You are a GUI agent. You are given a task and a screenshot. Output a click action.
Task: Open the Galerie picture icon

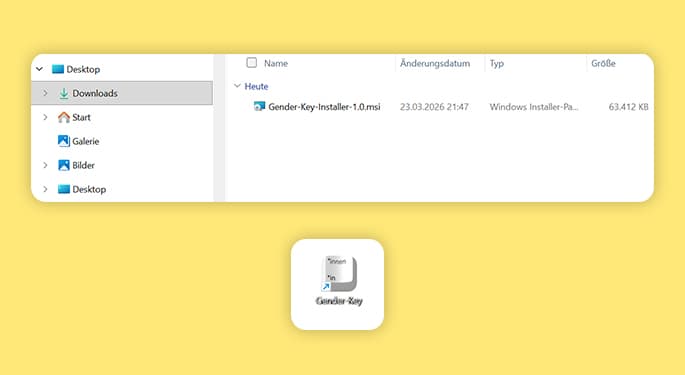pyautogui.click(x=64, y=141)
